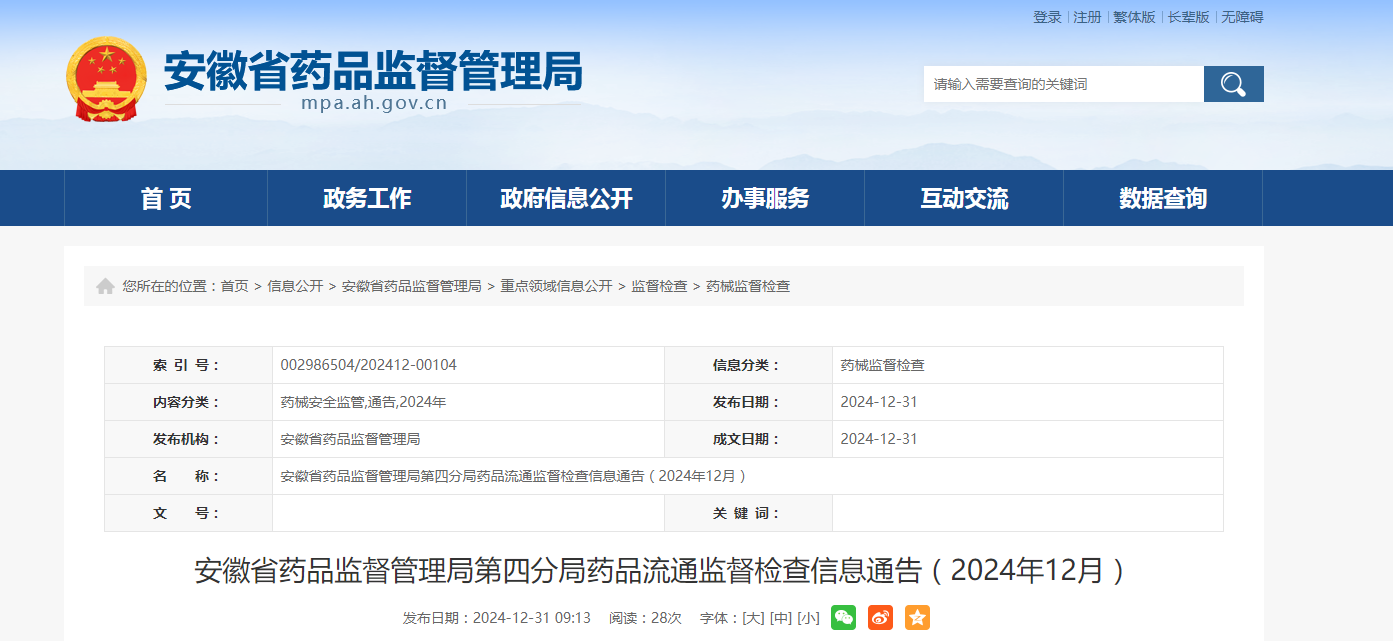Image resolution: width=1393 pixels, height=641 pixels.
Task: Share article via Weibo icon
Action: click(880, 618)
